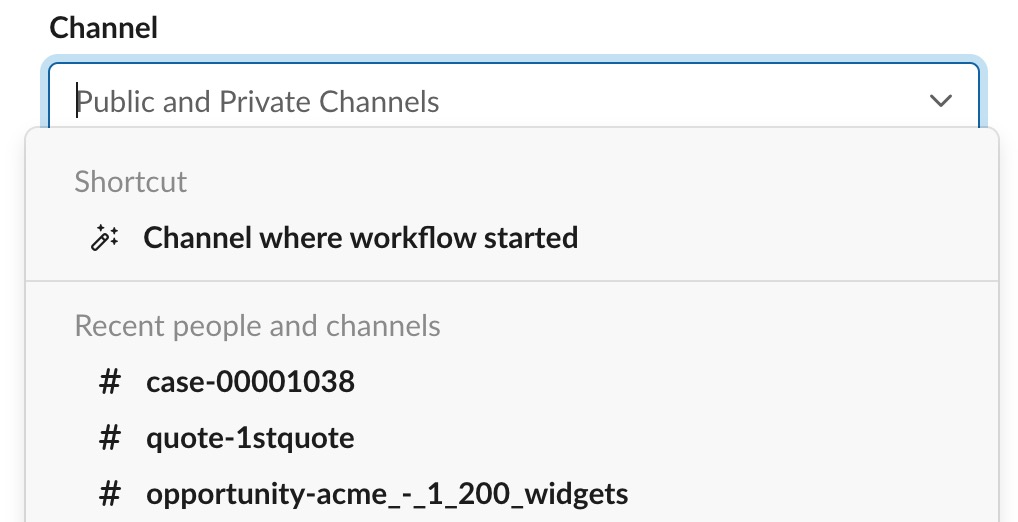Click the empty area right of quote-1stquote row
Screen dimensions: 1018x522
(x=675, y=438)
